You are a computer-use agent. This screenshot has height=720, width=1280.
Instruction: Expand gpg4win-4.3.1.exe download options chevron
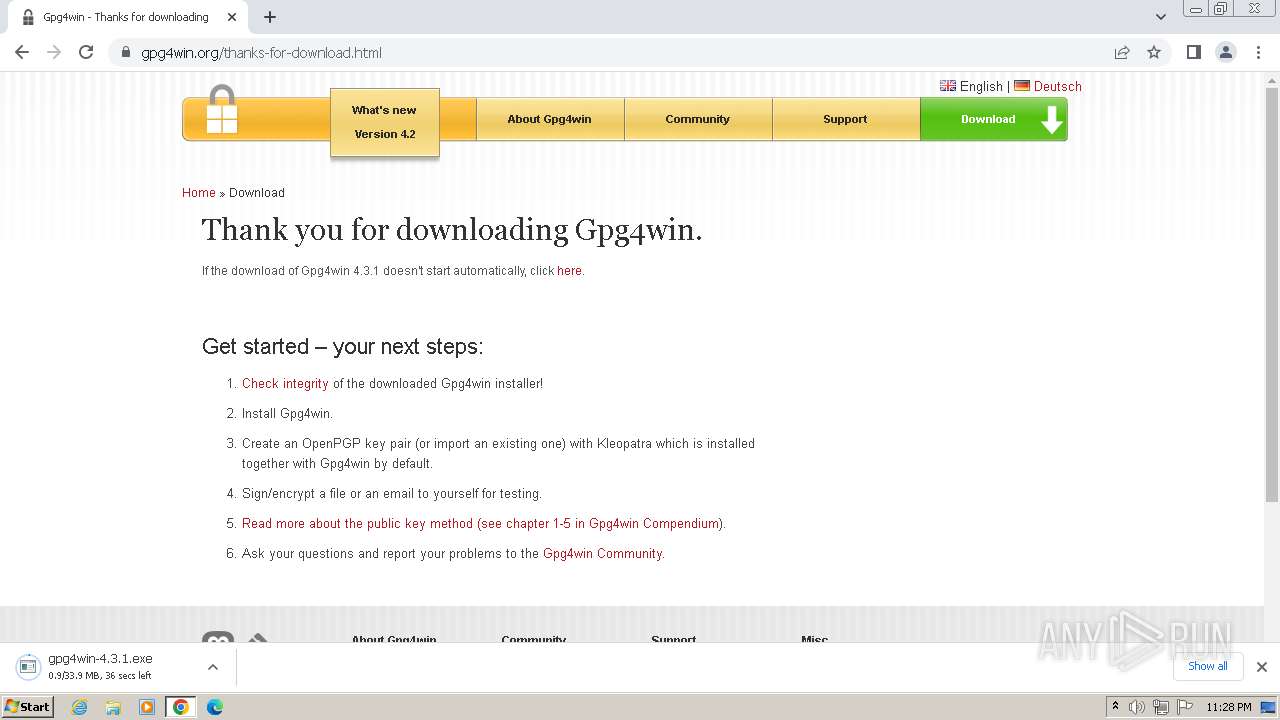click(x=212, y=666)
